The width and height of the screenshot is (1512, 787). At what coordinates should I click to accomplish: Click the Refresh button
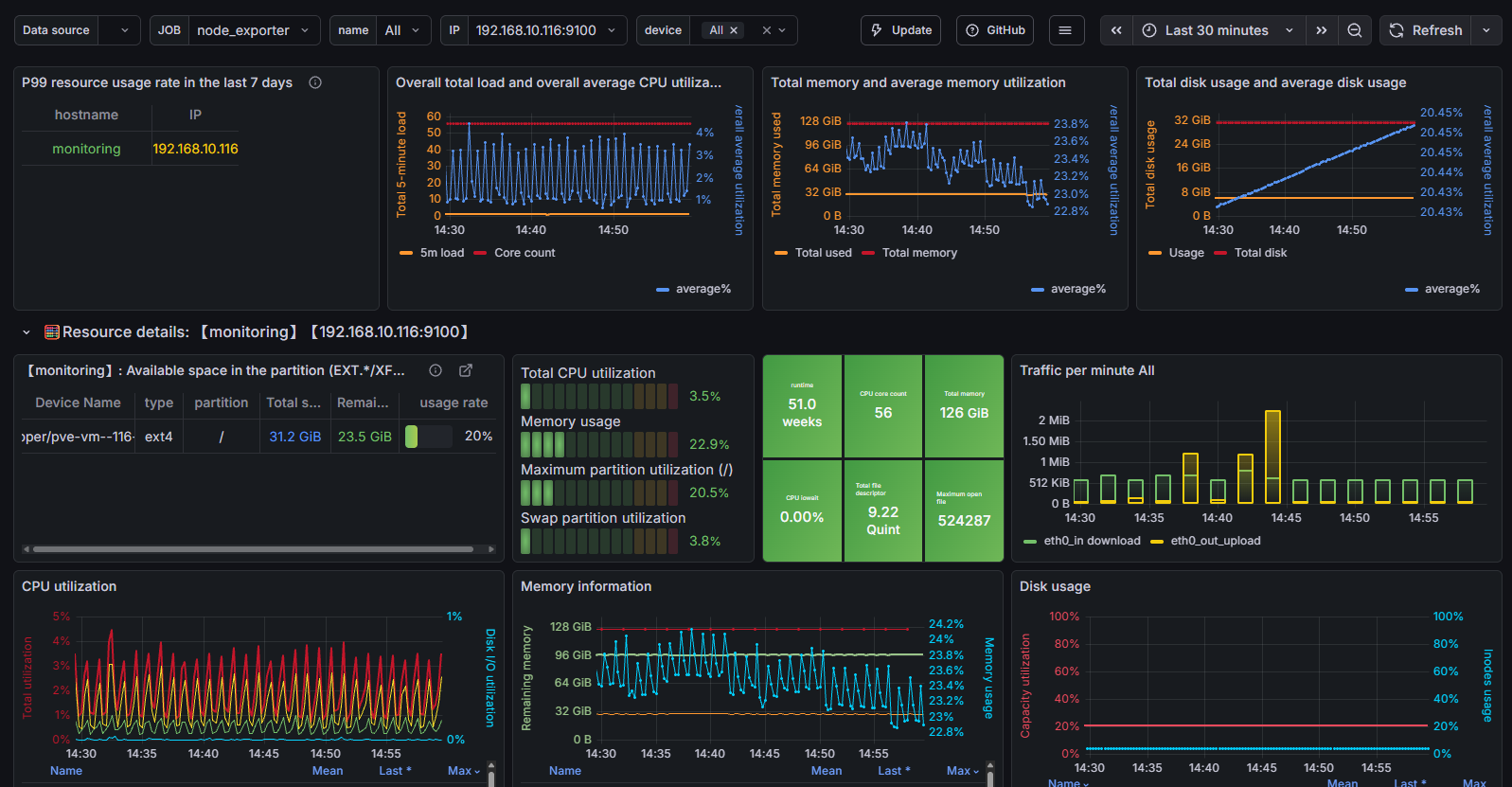(1427, 30)
